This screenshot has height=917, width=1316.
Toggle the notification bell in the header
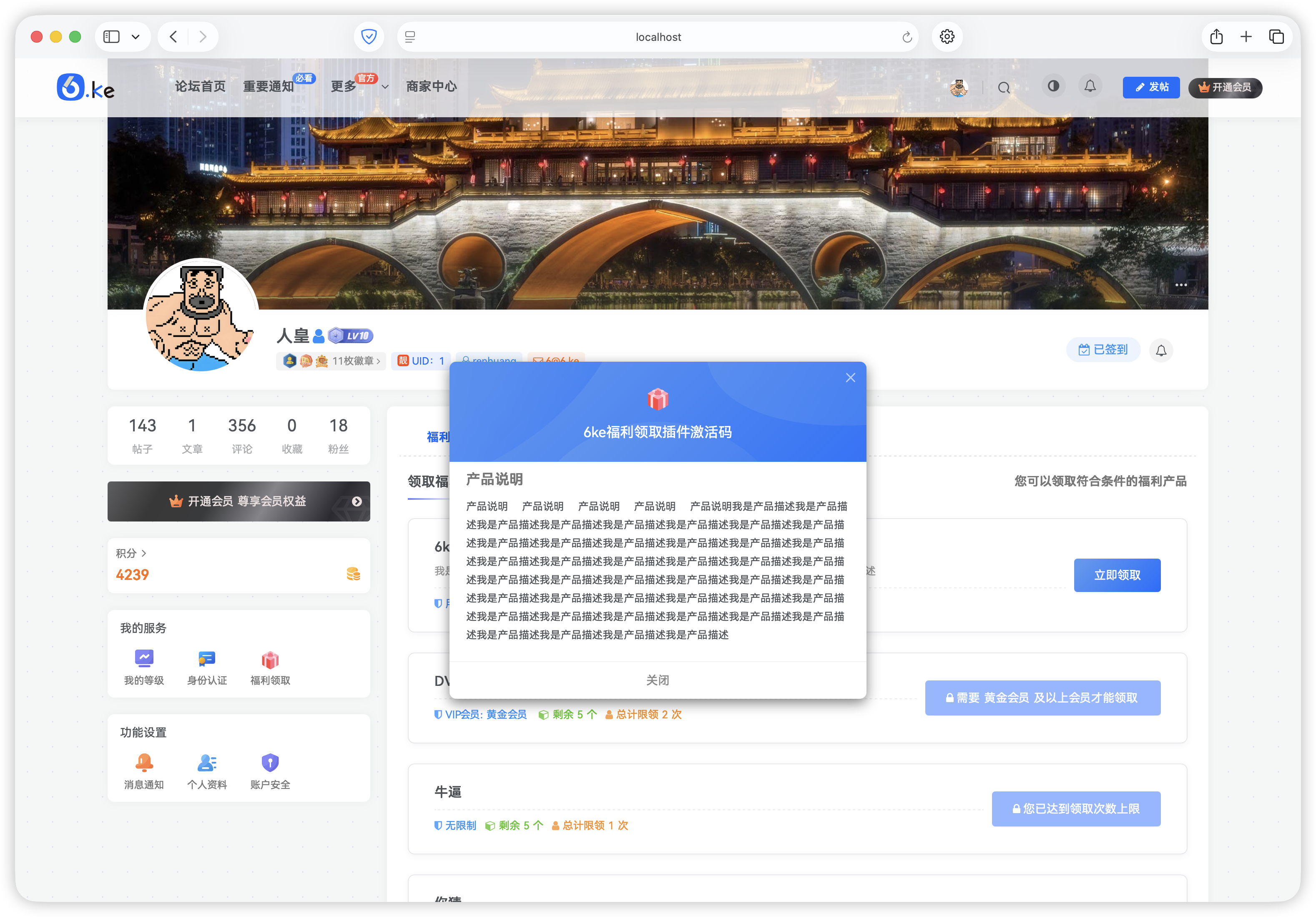[x=1090, y=86]
